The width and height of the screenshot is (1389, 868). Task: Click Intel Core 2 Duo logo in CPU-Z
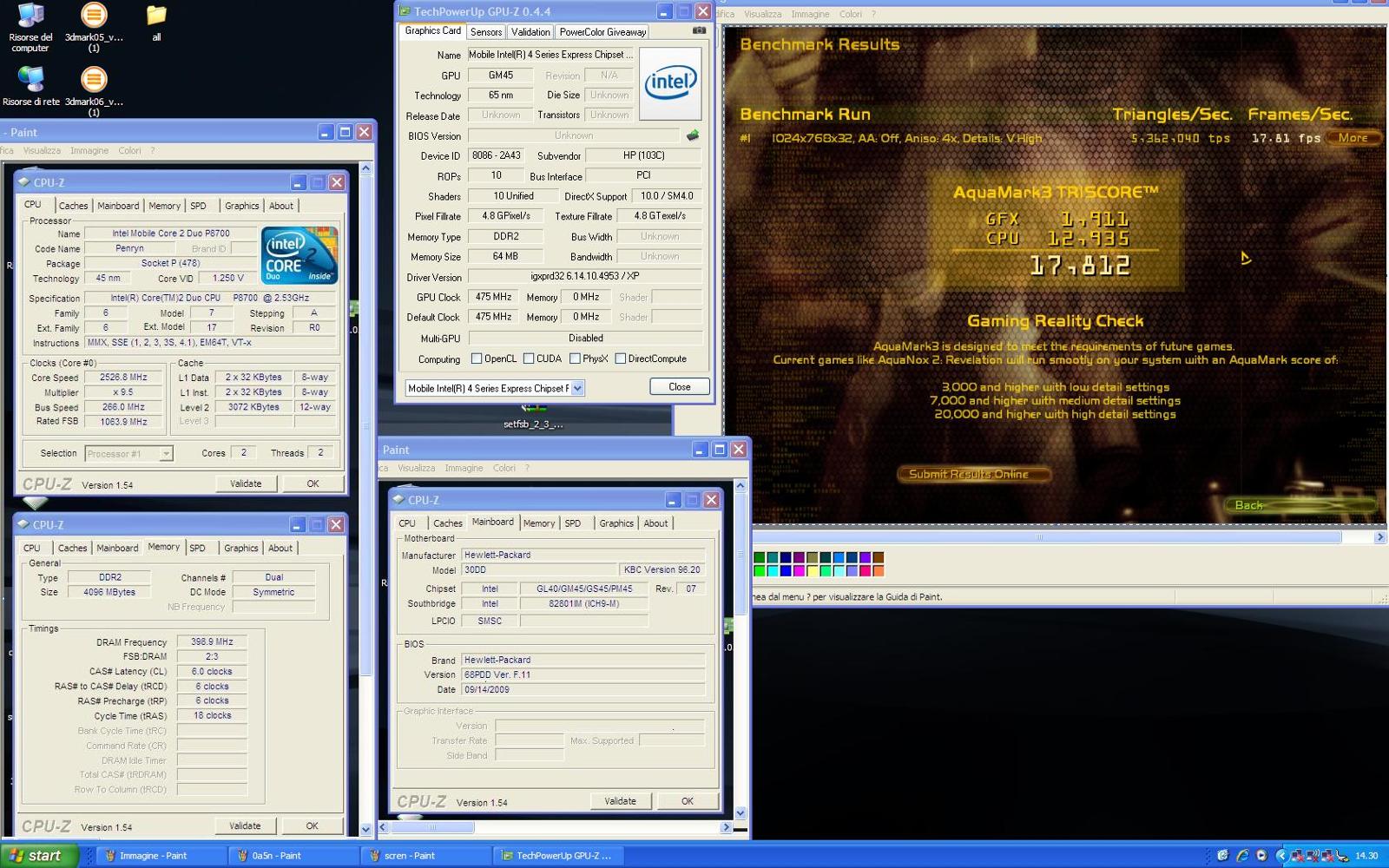click(x=300, y=255)
